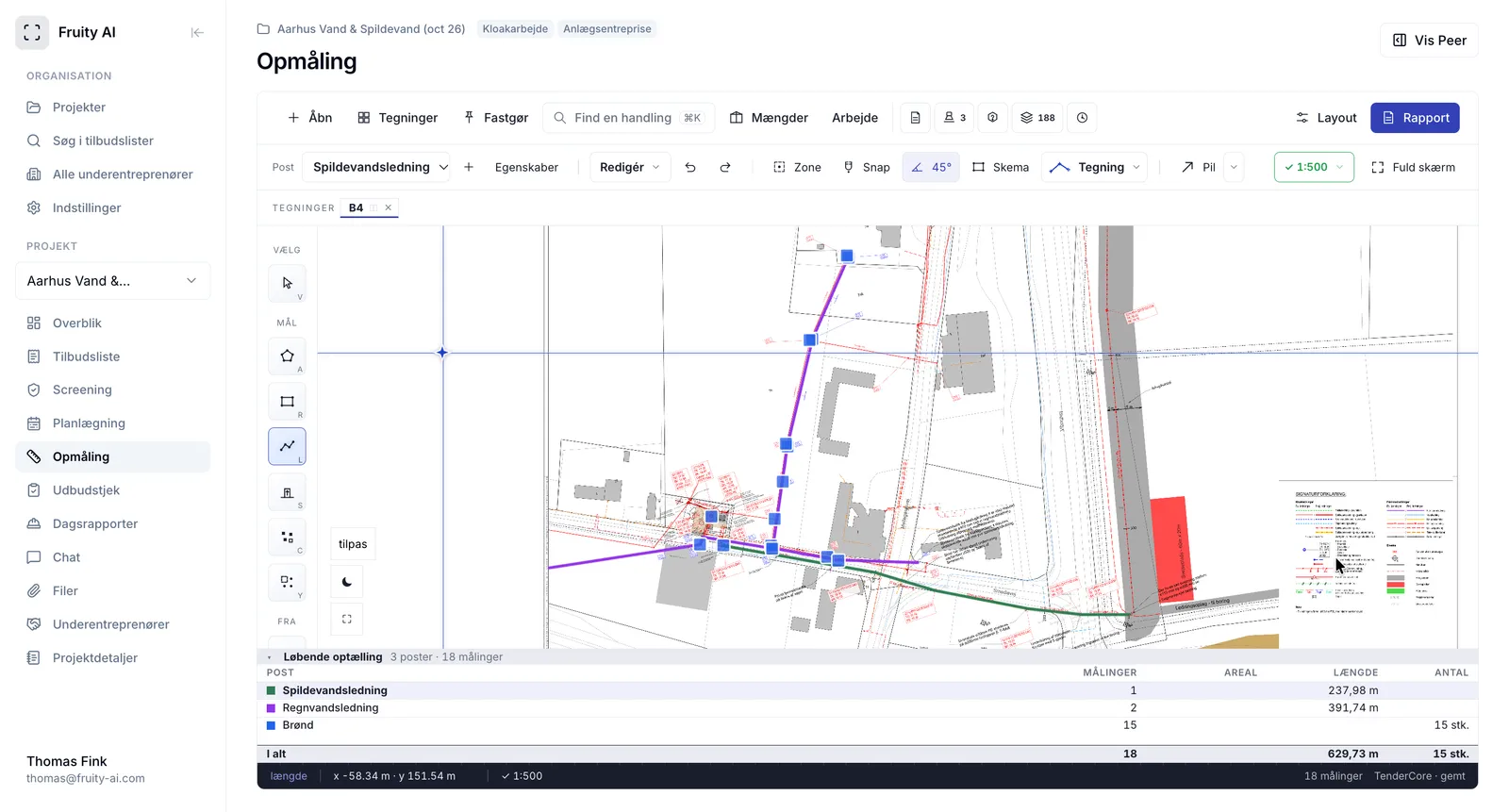Toggle the Snap option

click(867, 167)
